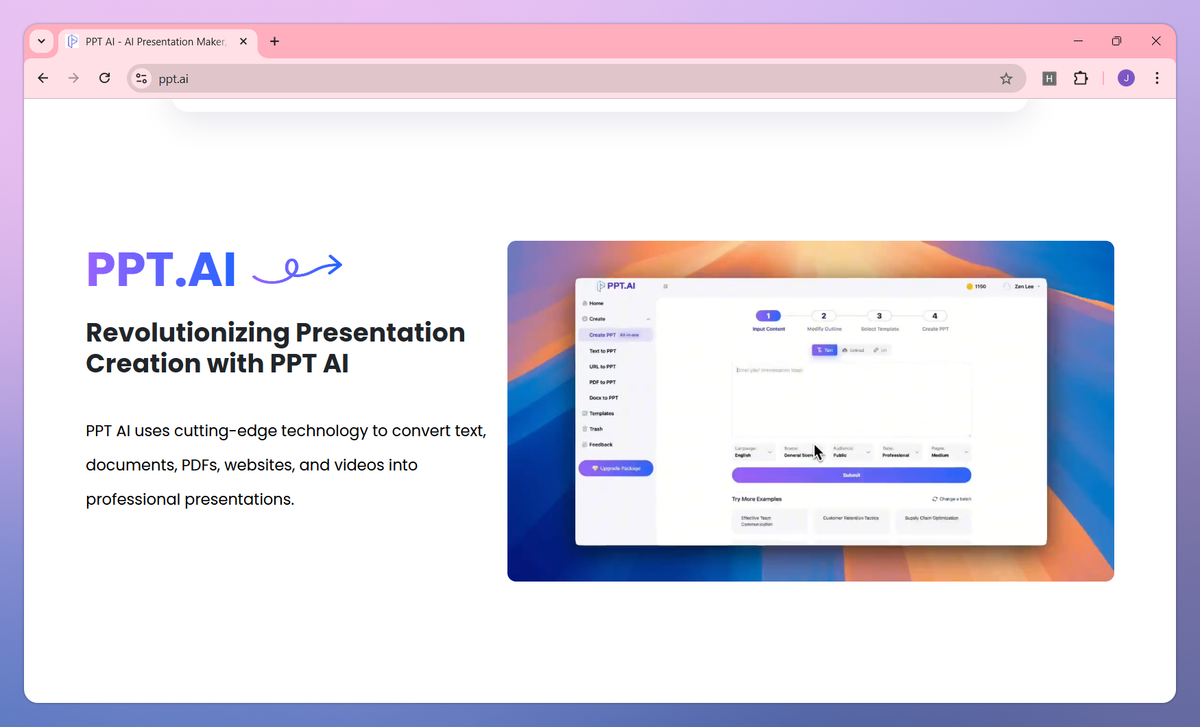Bookmark this page with the star icon
Screen dimensions: 1200x727
1006,78
